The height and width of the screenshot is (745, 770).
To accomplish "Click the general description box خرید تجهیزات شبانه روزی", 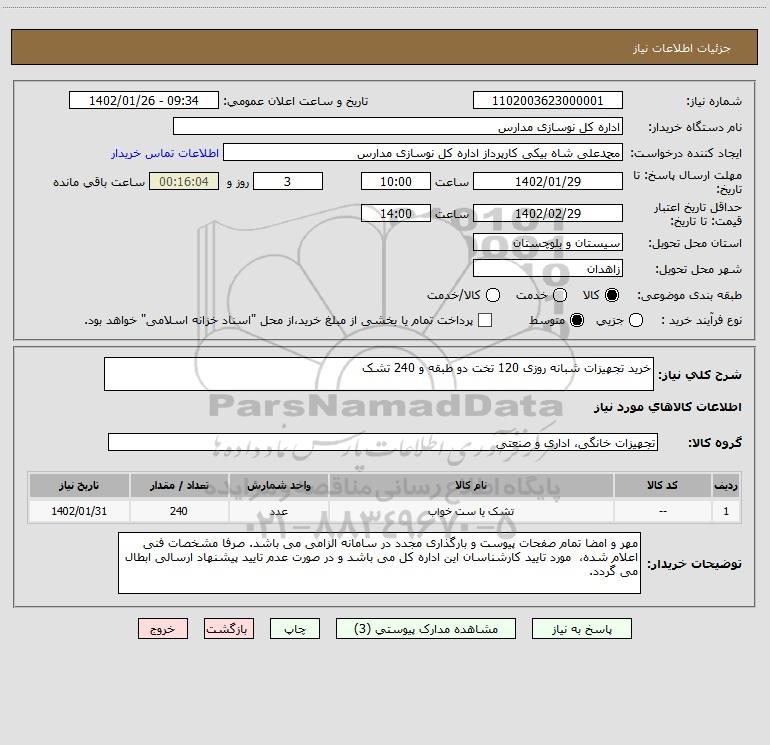I will pos(379,374).
